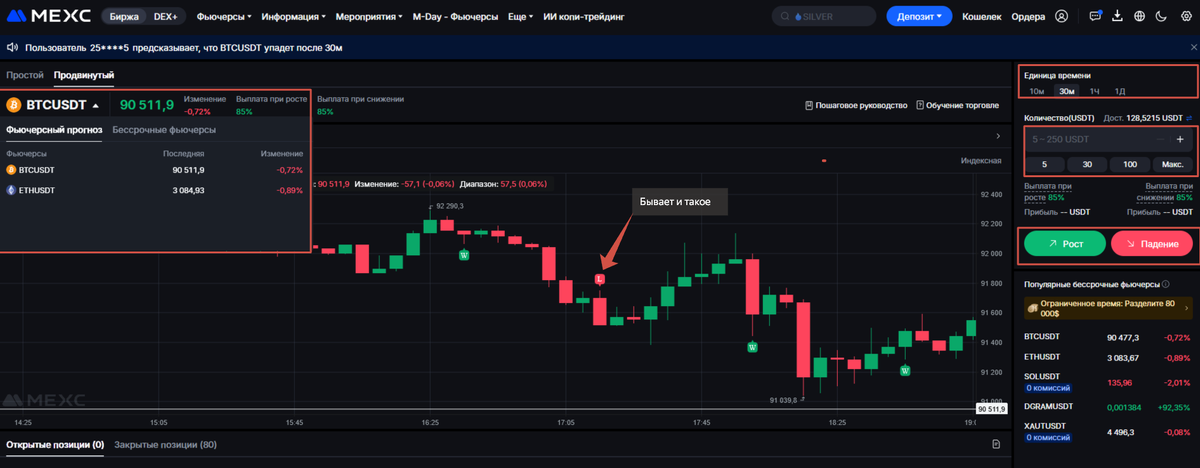
Task: Sort by Изменение column header
Action: click(282, 153)
